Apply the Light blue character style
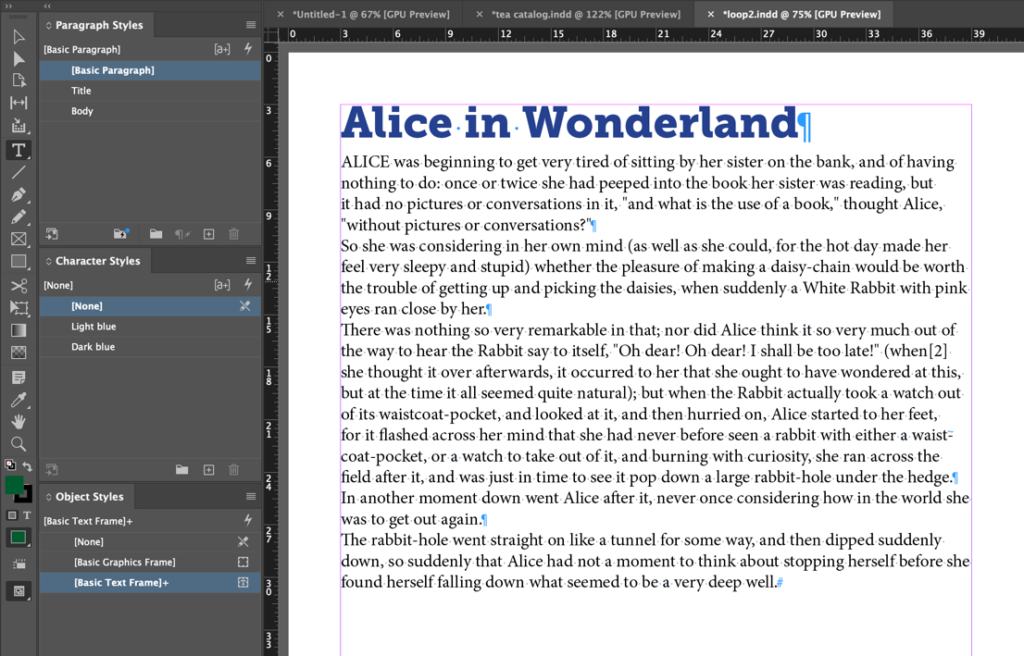The image size is (1024, 656). point(150,327)
